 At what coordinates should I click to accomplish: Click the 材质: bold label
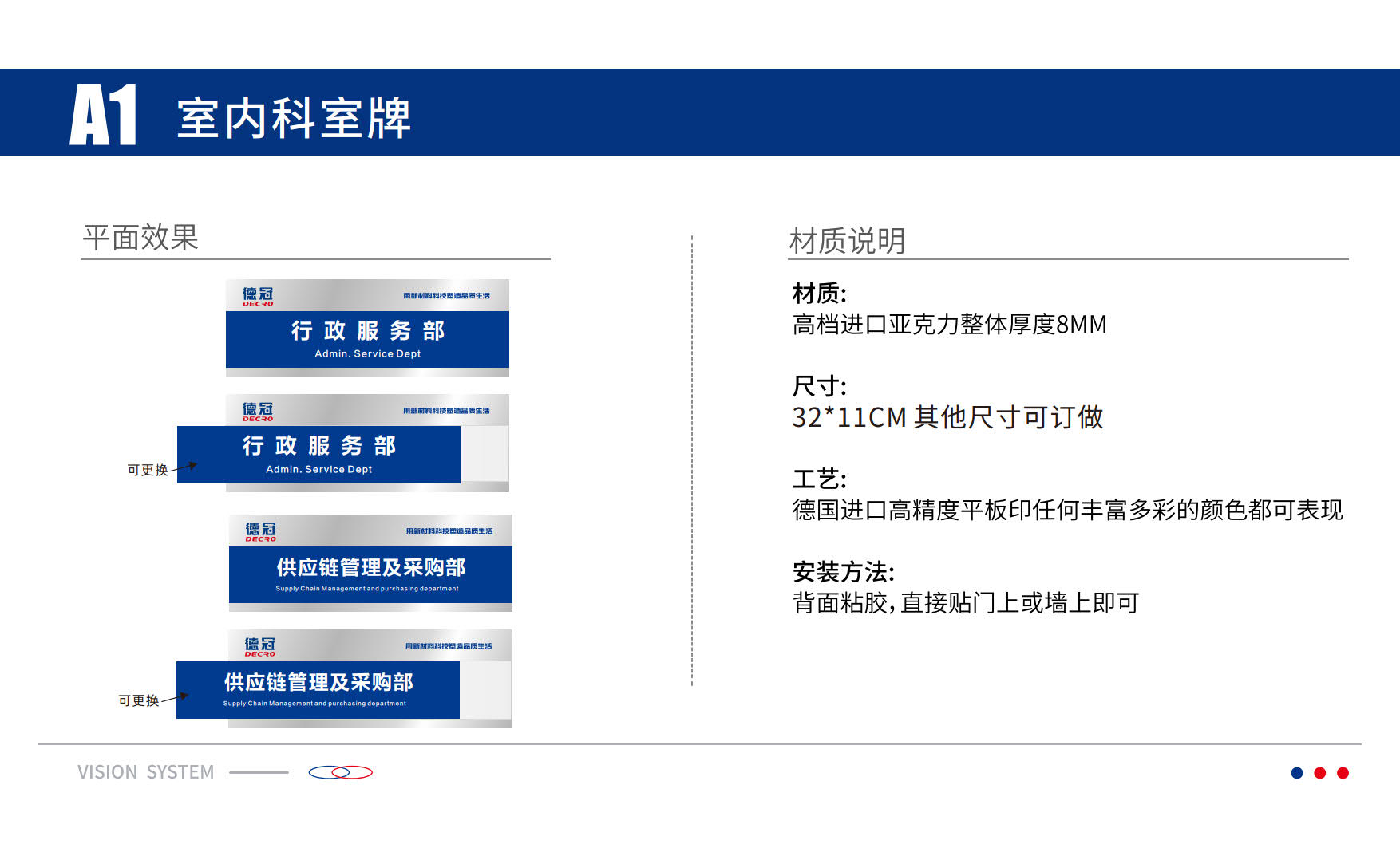[819, 294]
